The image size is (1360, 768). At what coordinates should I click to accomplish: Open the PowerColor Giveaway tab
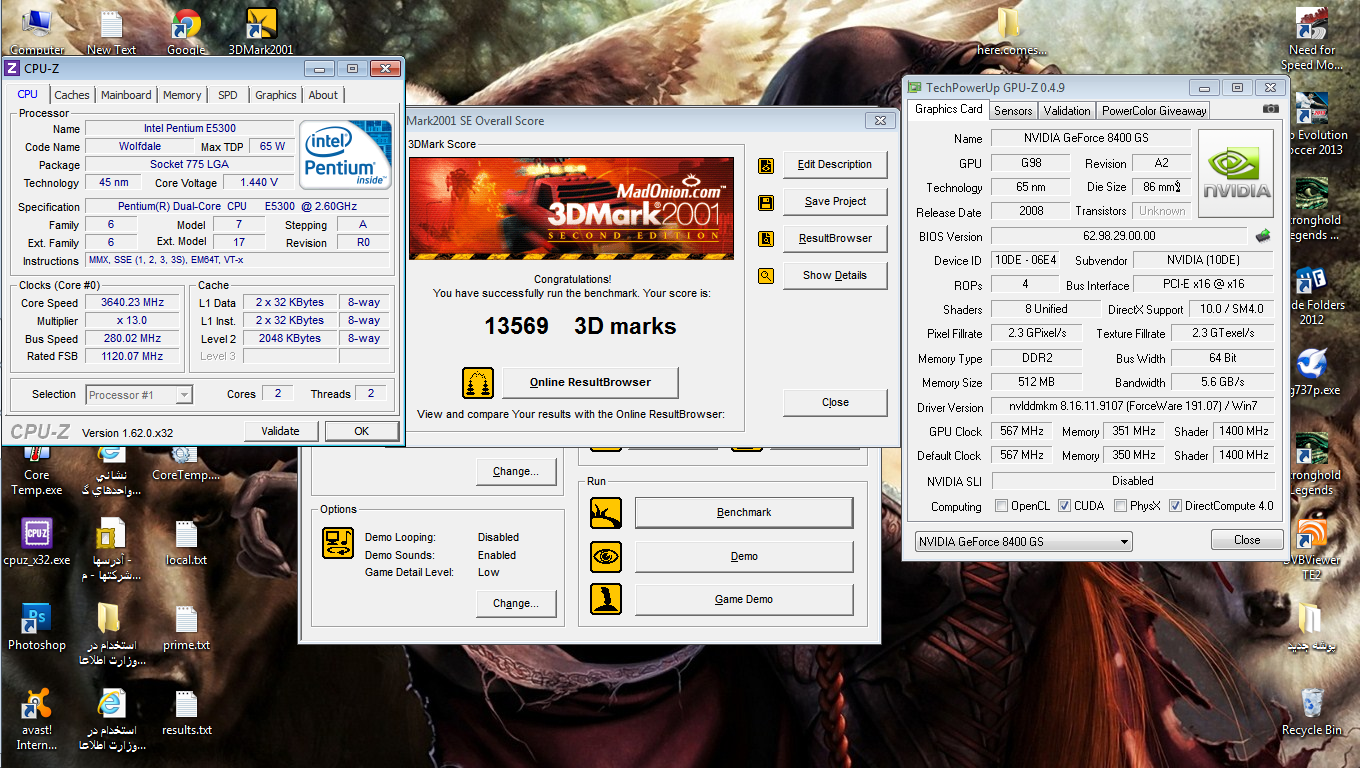coord(1154,111)
